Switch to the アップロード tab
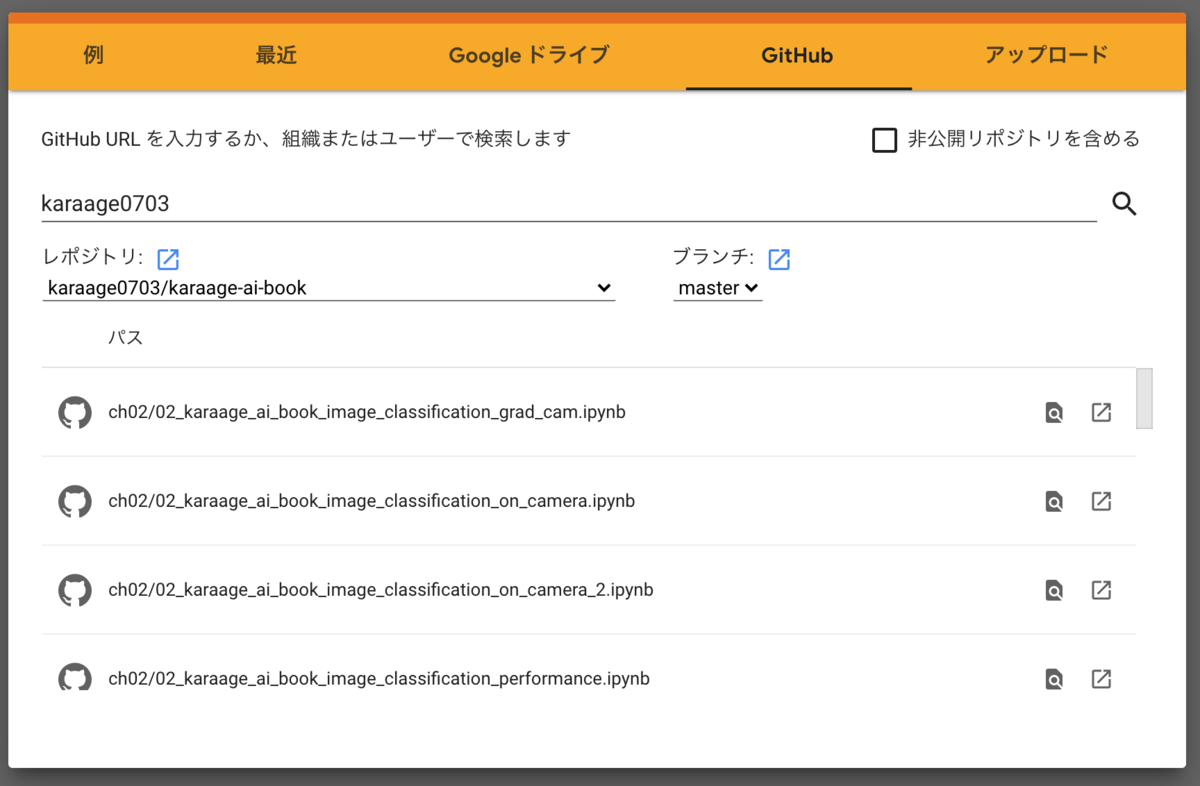 (x=1046, y=55)
